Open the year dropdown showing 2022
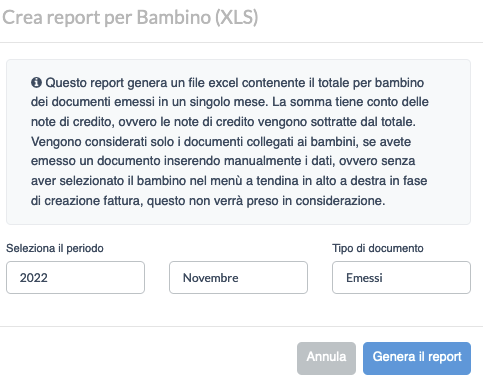 [75, 277]
